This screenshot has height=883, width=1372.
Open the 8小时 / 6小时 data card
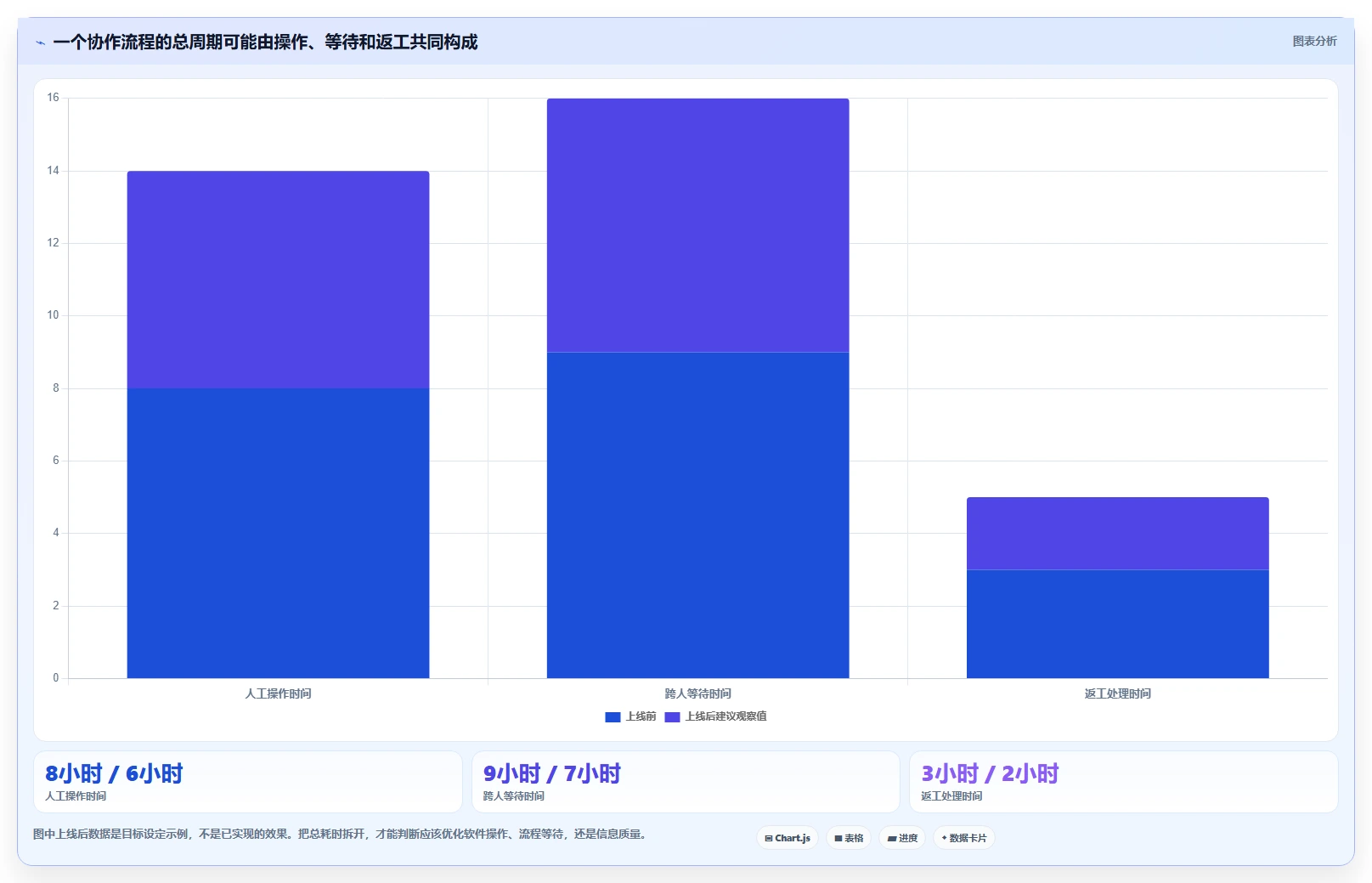coord(248,782)
